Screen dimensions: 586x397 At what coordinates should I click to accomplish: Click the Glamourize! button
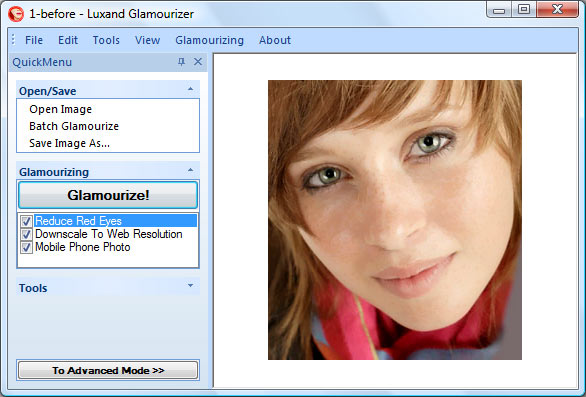pos(108,195)
